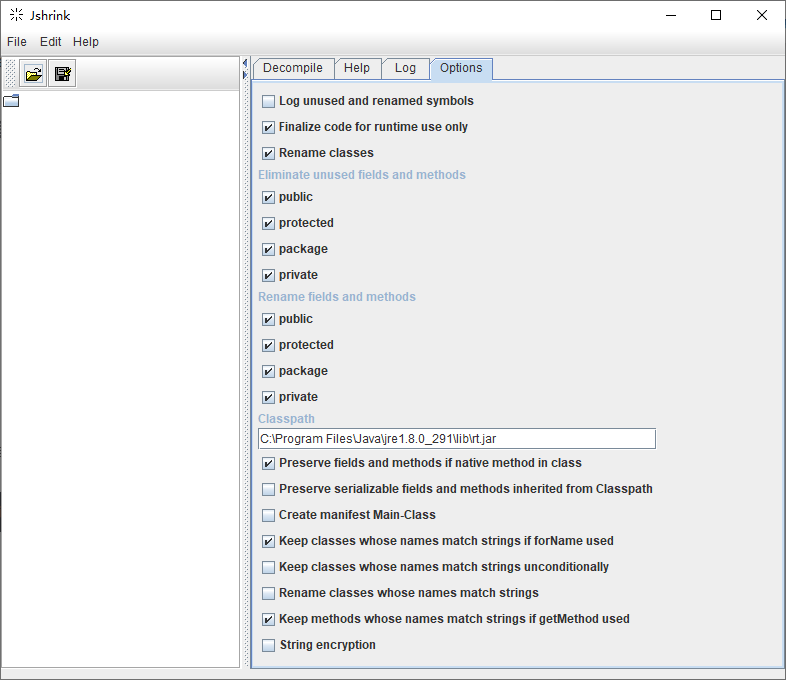
Task: Toggle protected under Eliminate unused fields
Action: (269, 223)
